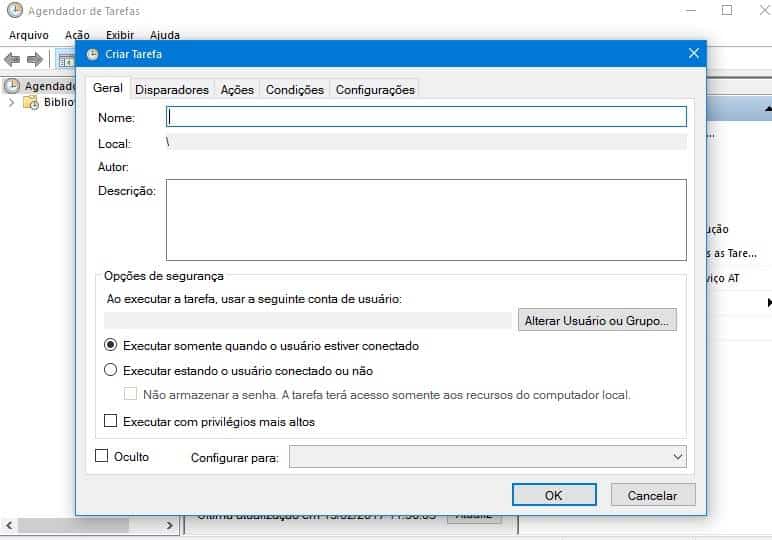772x540 pixels.
Task: Close the Criar Tarefa dialog with X
Action: coord(693,54)
